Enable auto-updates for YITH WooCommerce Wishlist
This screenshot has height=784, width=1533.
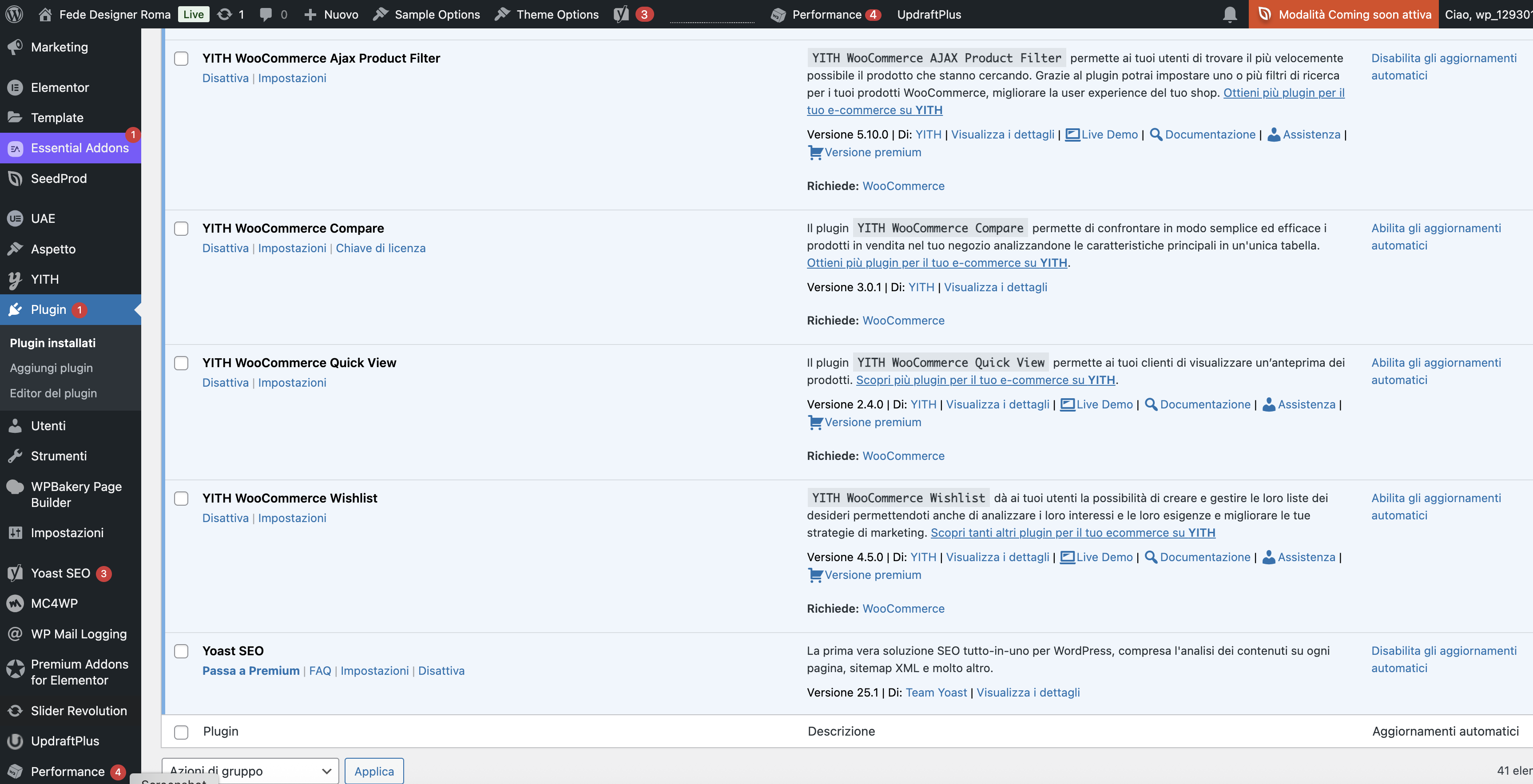(1436, 506)
